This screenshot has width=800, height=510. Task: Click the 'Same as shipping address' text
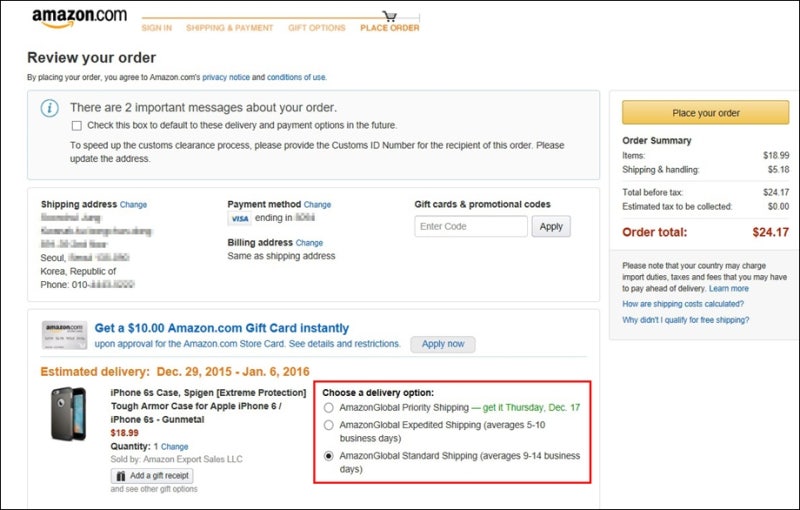281,256
